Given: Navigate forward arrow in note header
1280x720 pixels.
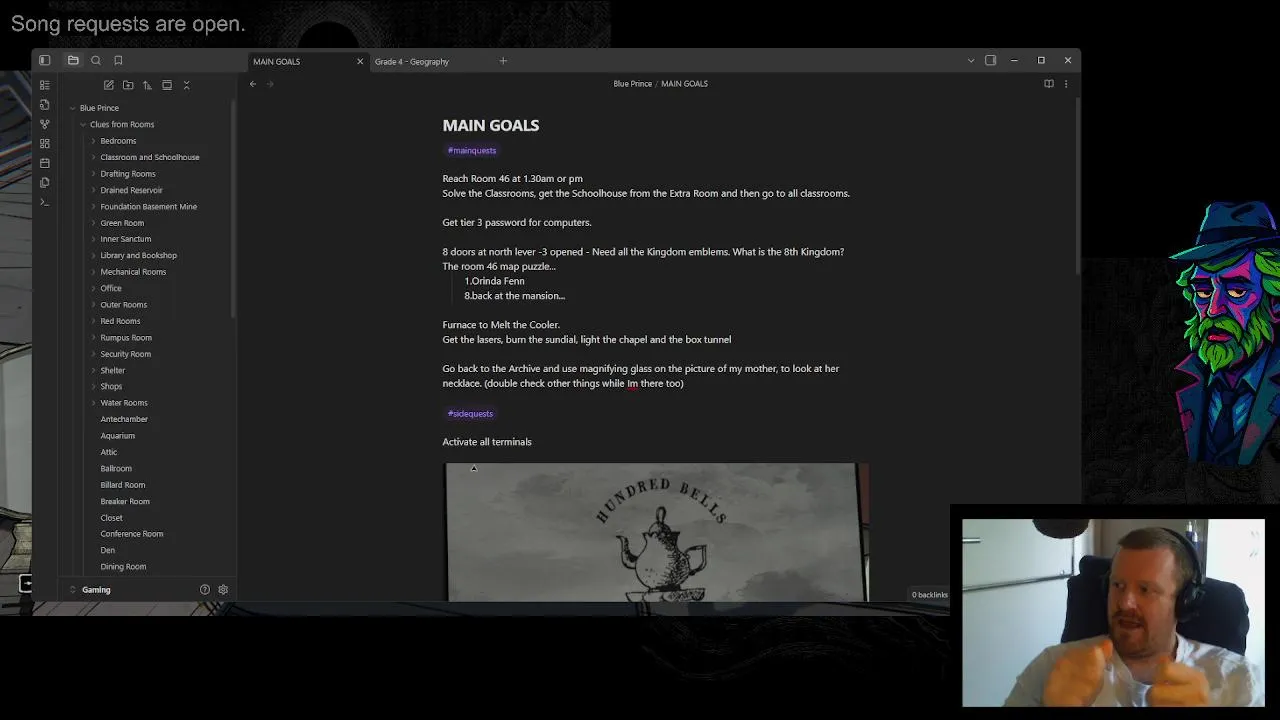Looking at the screenshot, I should (x=270, y=84).
